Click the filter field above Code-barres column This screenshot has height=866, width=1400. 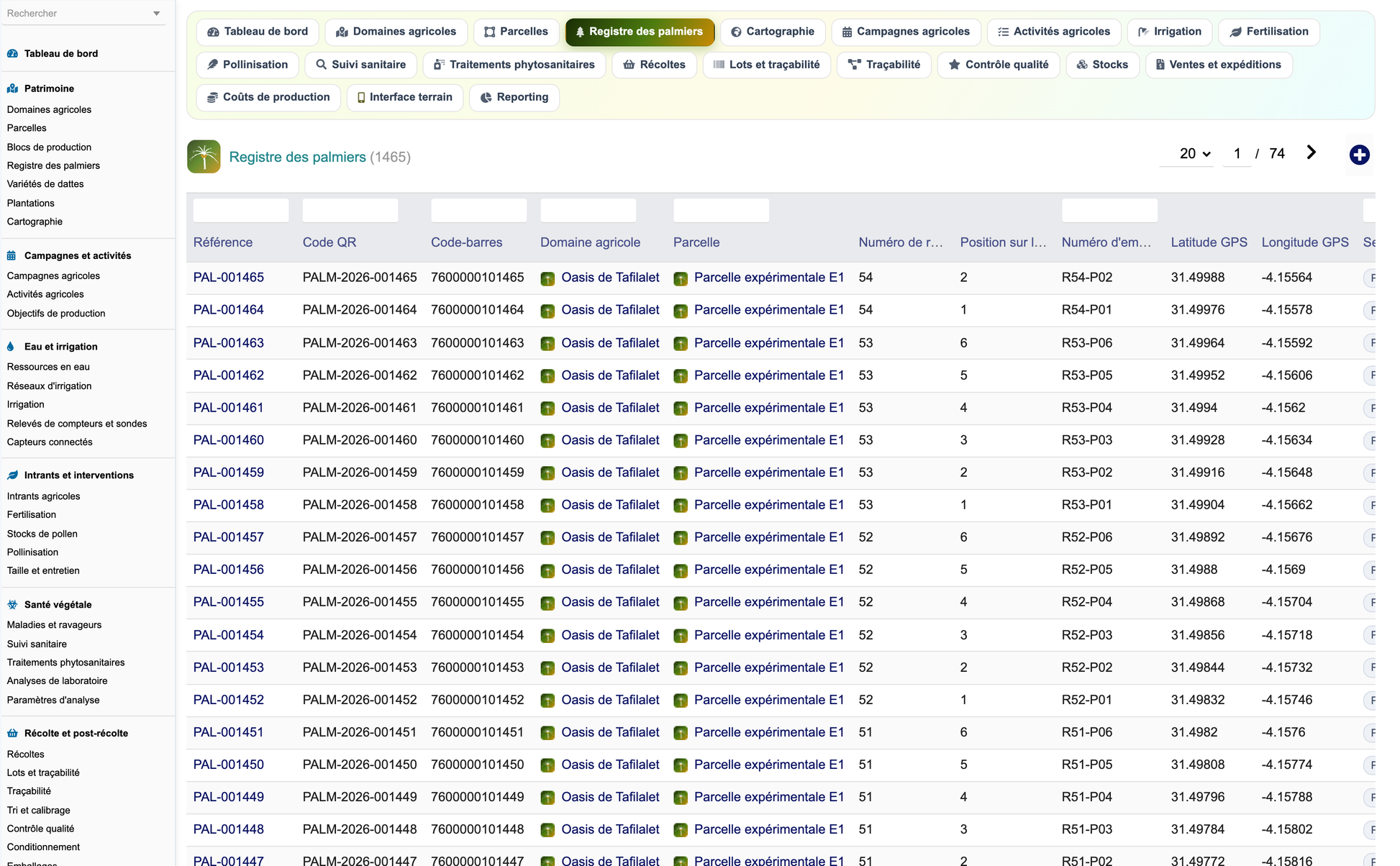tap(479, 210)
